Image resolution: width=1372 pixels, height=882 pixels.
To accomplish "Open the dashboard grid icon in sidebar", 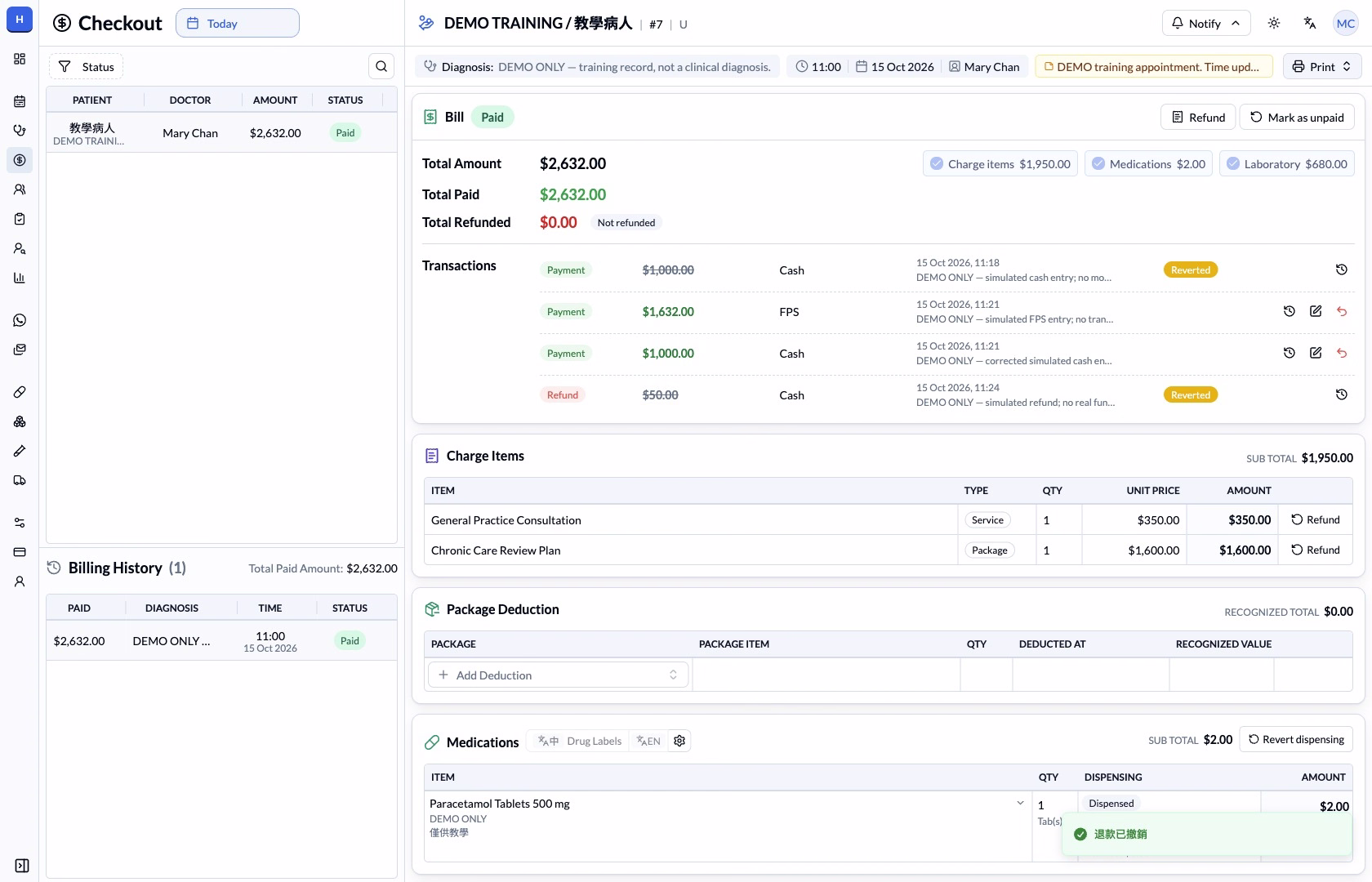I will click(20, 59).
